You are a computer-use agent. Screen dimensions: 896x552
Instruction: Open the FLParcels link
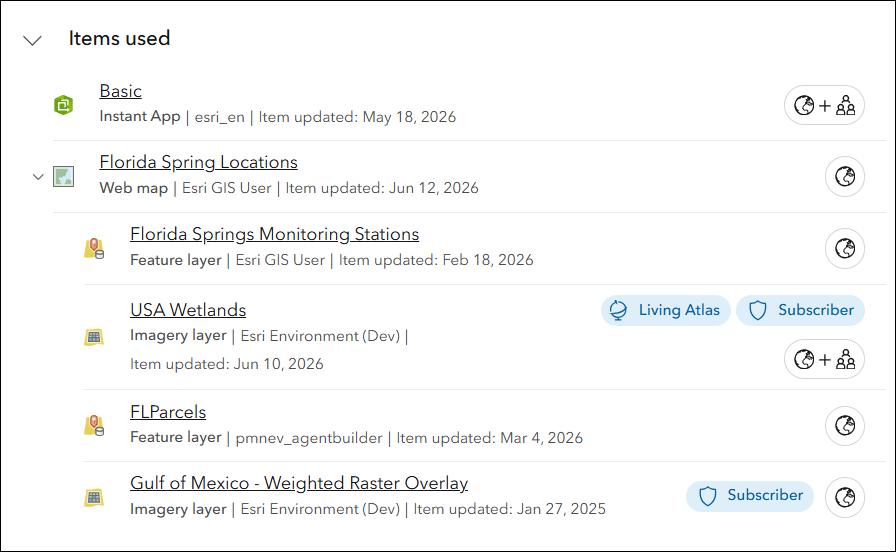point(168,412)
